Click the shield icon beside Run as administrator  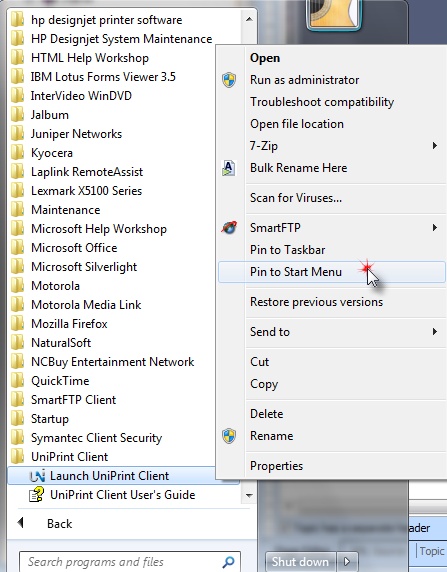pos(229,80)
